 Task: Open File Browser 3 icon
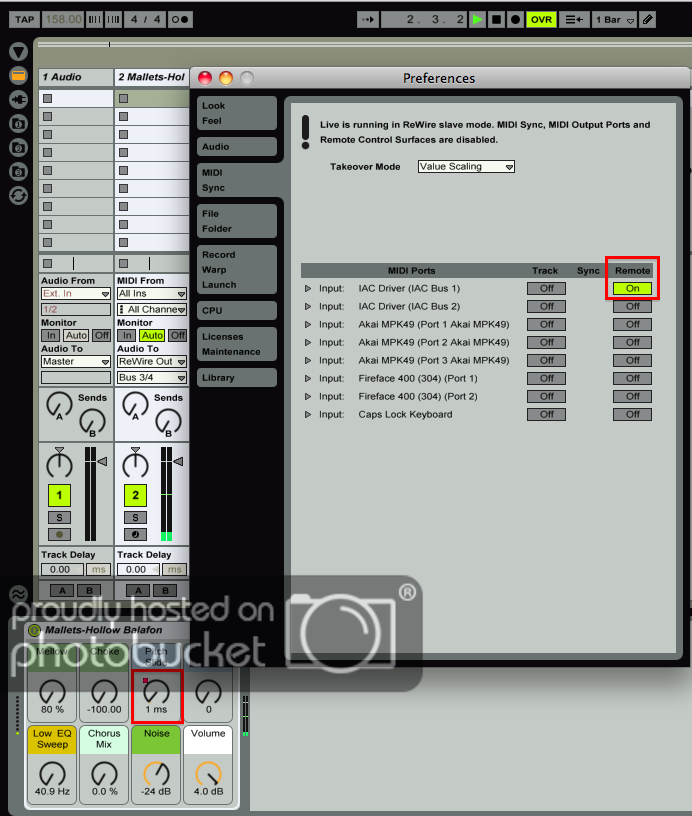click(18, 172)
